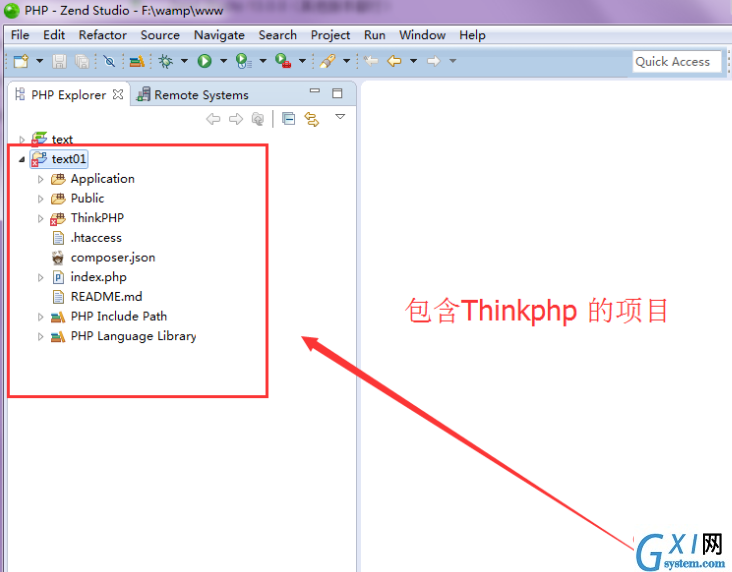
Task: Click the Last Edit Location icon
Action: click(x=371, y=61)
